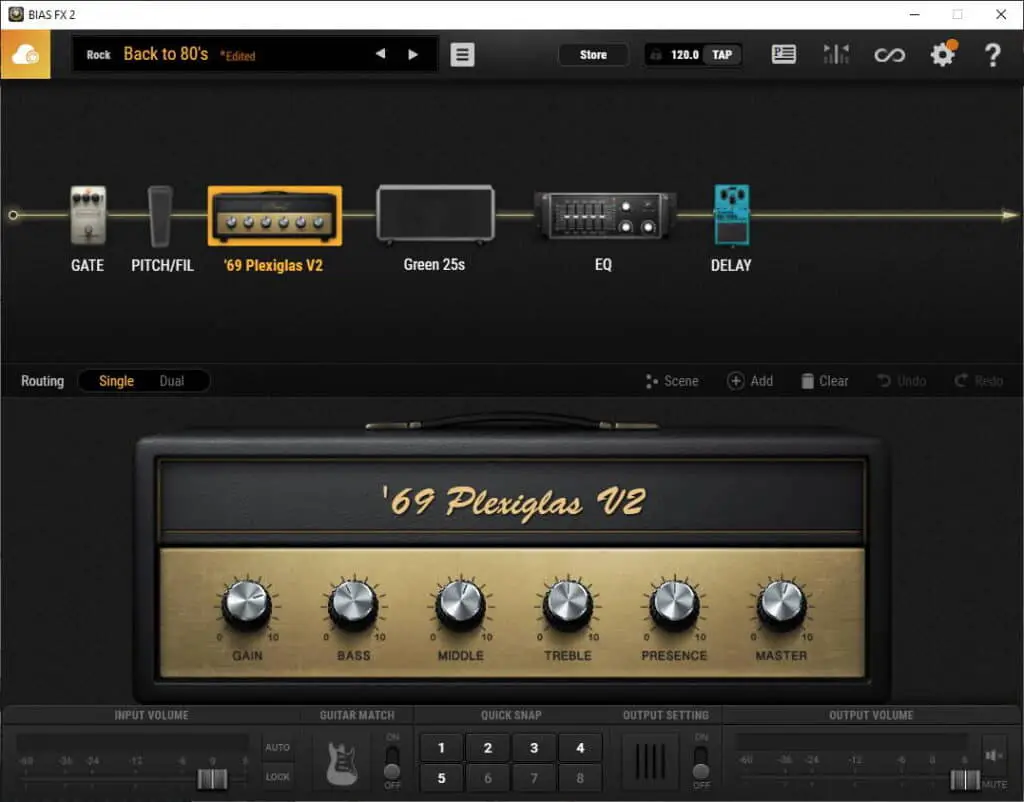The image size is (1024, 802).
Task: Select Quick Snap 5
Action: pyautogui.click(x=441, y=778)
